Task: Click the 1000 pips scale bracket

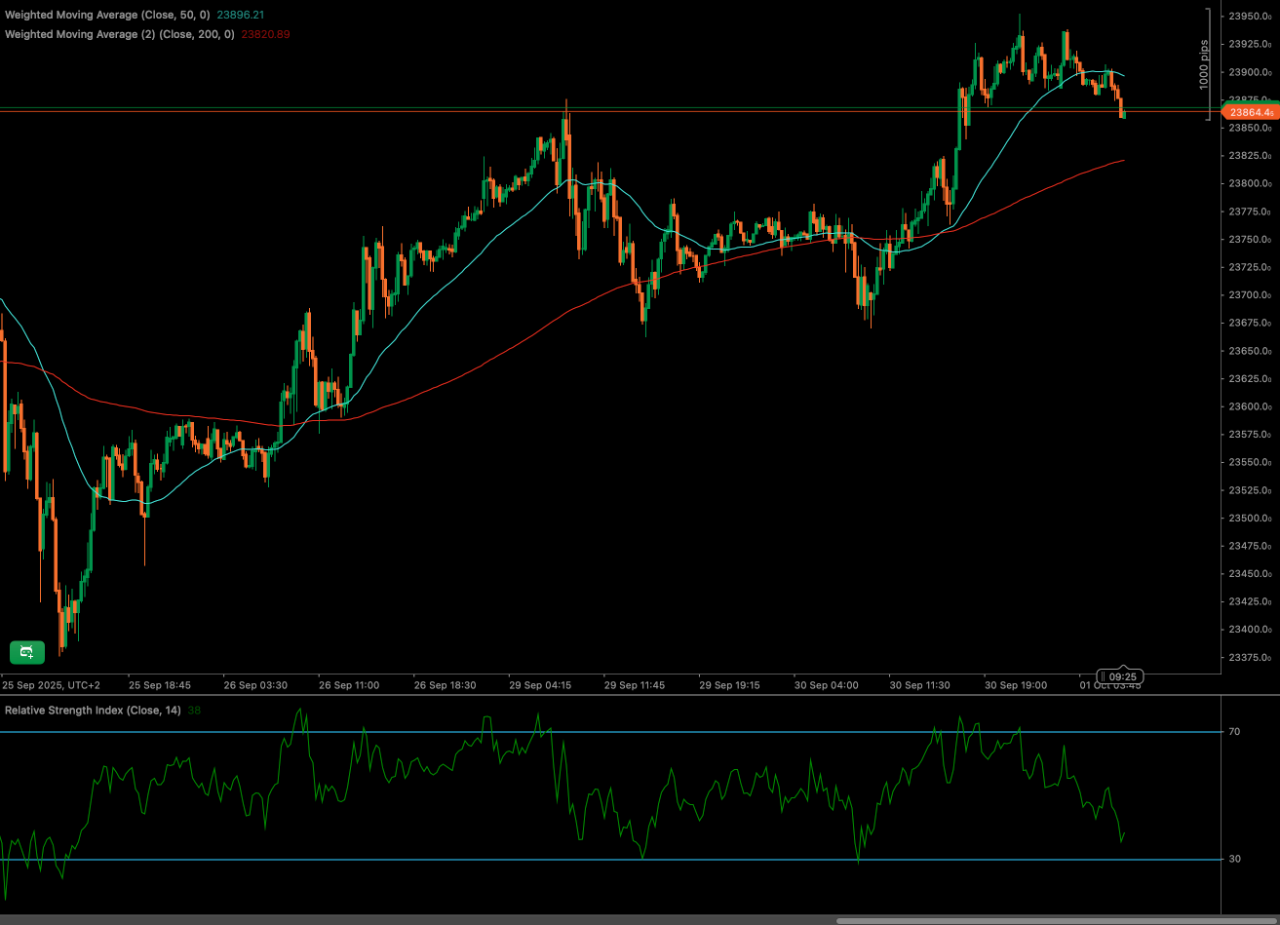Action: pos(1207,62)
